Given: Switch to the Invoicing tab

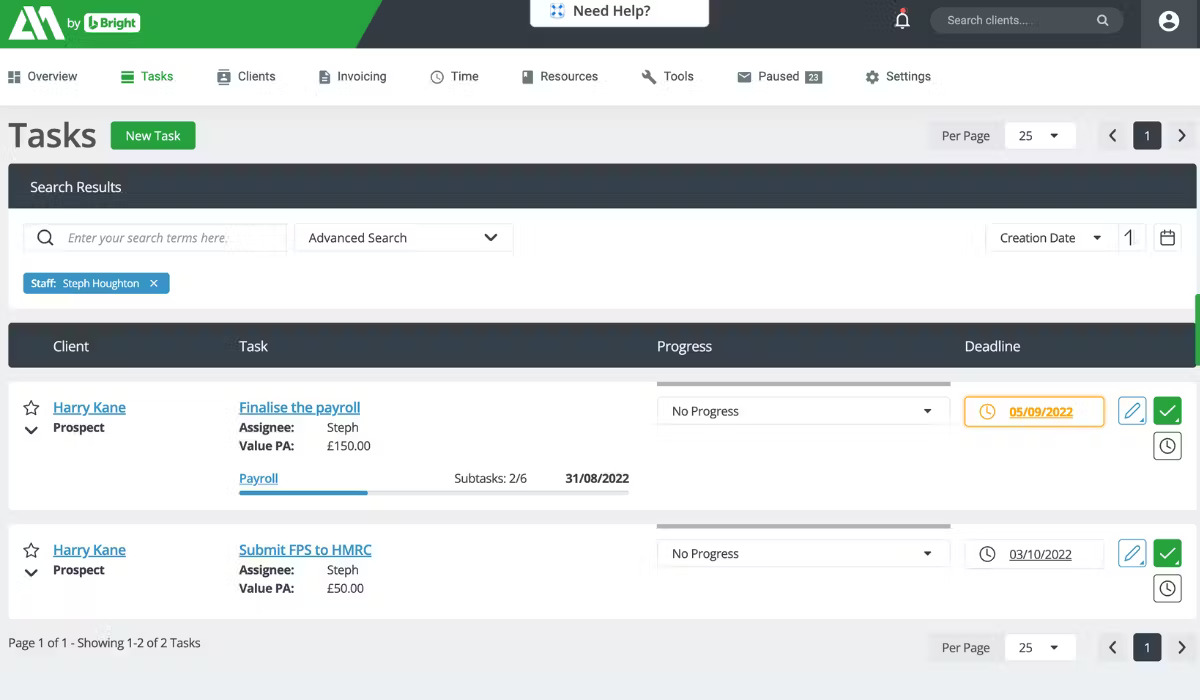Looking at the screenshot, I should point(352,76).
